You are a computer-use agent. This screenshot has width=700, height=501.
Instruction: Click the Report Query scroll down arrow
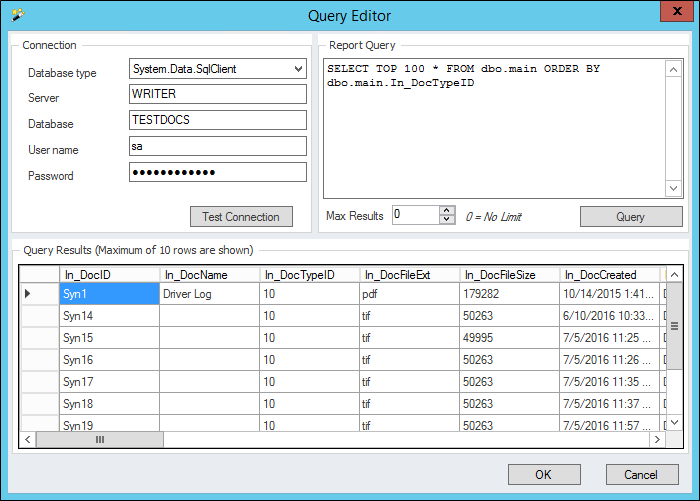[674, 188]
